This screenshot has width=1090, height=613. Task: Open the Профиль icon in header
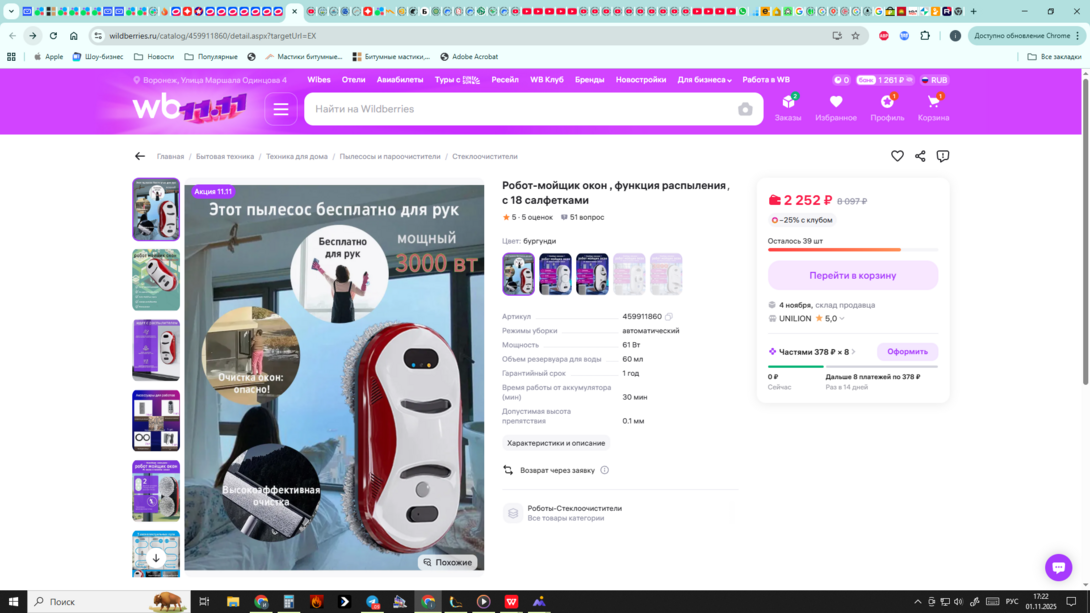886,107
